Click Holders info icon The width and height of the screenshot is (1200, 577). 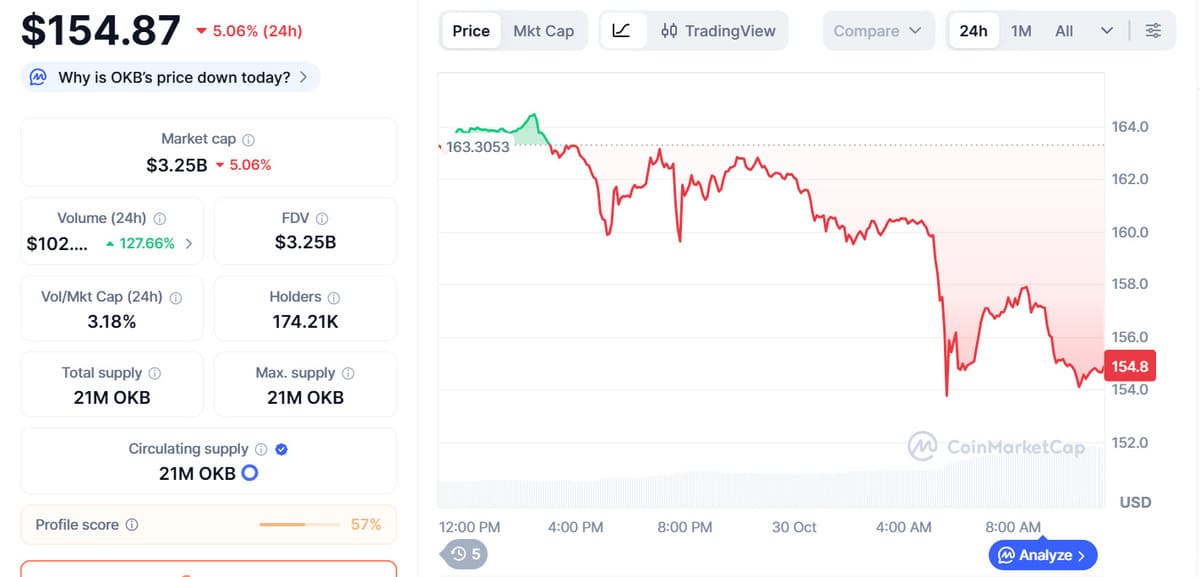click(334, 298)
